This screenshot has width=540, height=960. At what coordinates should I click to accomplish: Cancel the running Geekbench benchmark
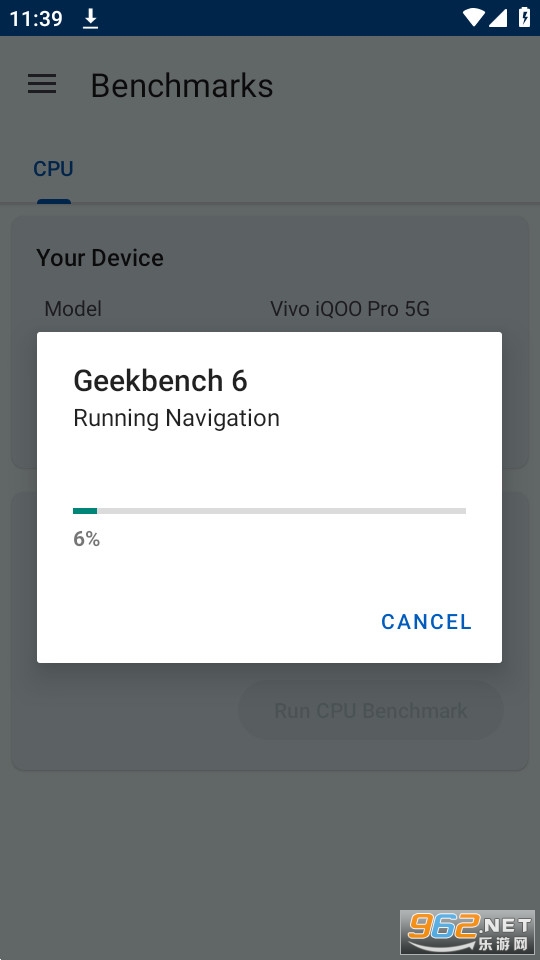pos(426,621)
